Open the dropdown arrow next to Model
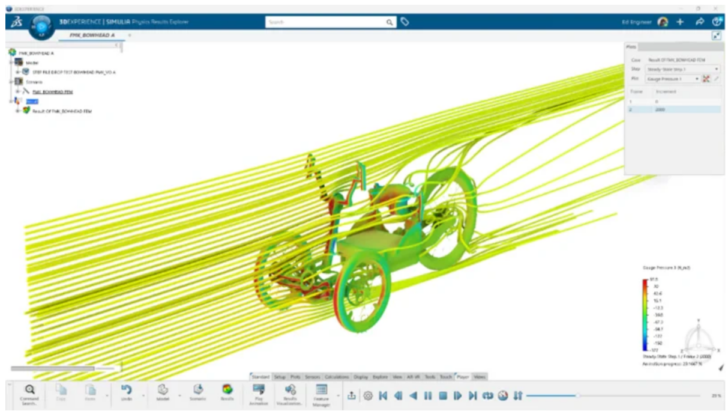 180,396
